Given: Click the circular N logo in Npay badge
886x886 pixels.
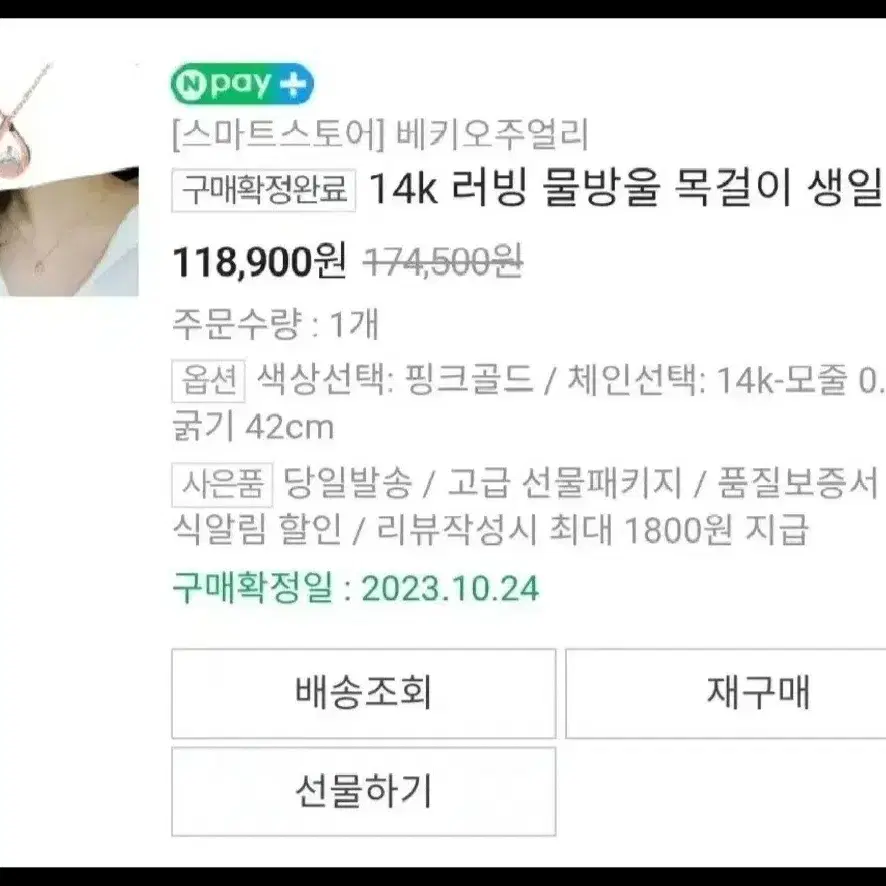Looking at the screenshot, I should (x=190, y=85).
